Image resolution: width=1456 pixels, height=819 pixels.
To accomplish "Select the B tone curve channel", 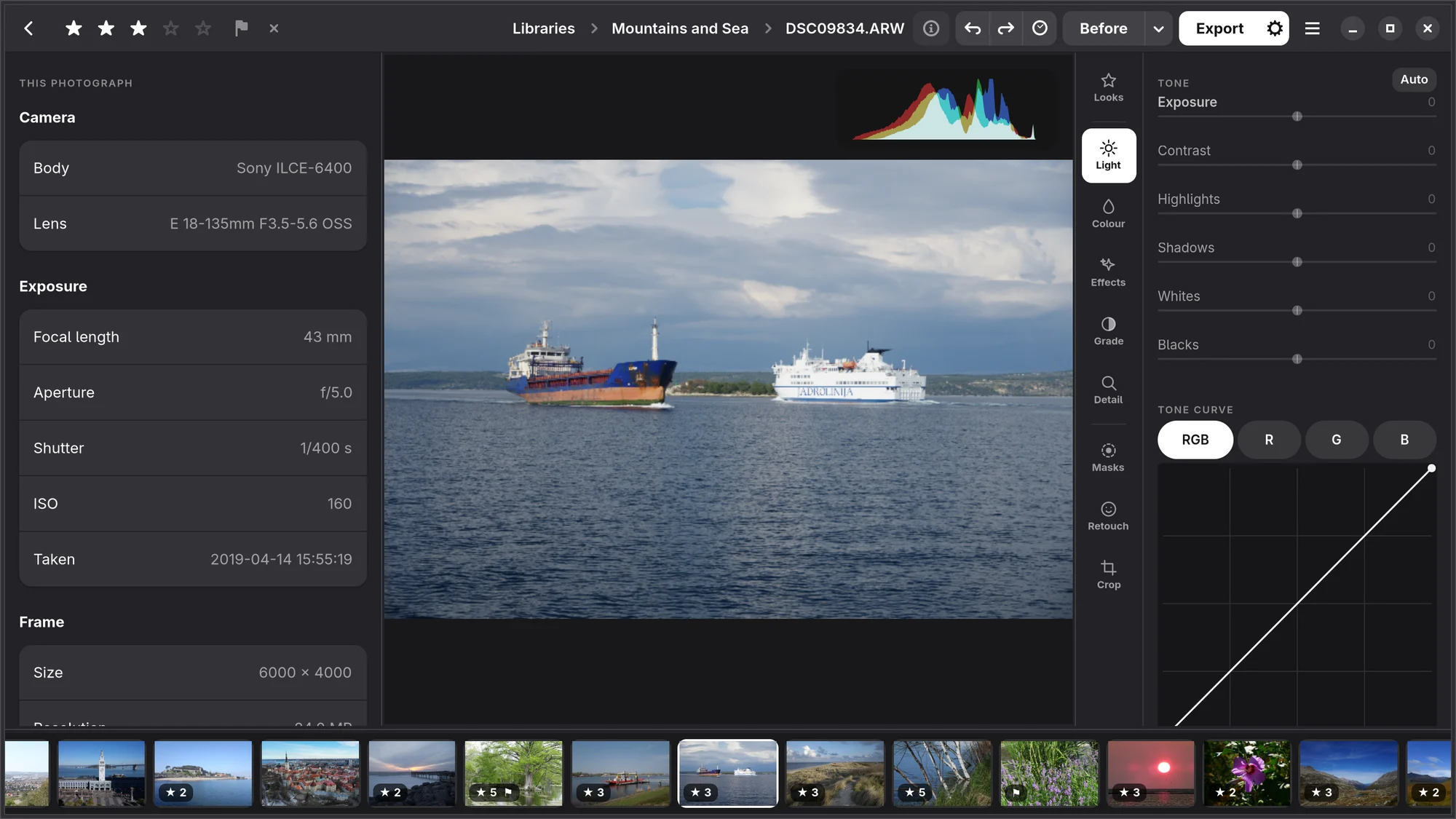I will click(1404, 440).
